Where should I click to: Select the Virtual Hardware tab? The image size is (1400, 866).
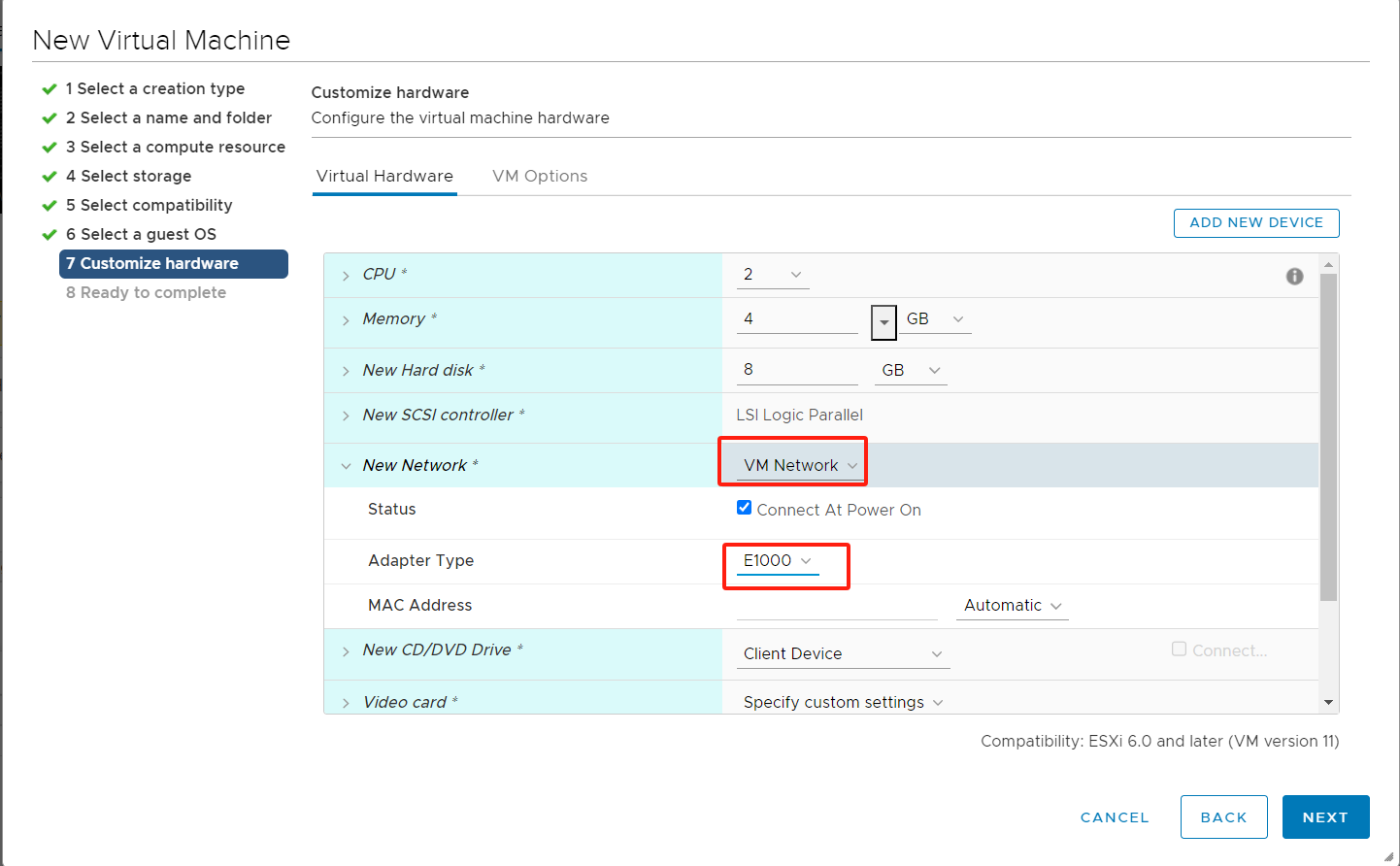384,176
